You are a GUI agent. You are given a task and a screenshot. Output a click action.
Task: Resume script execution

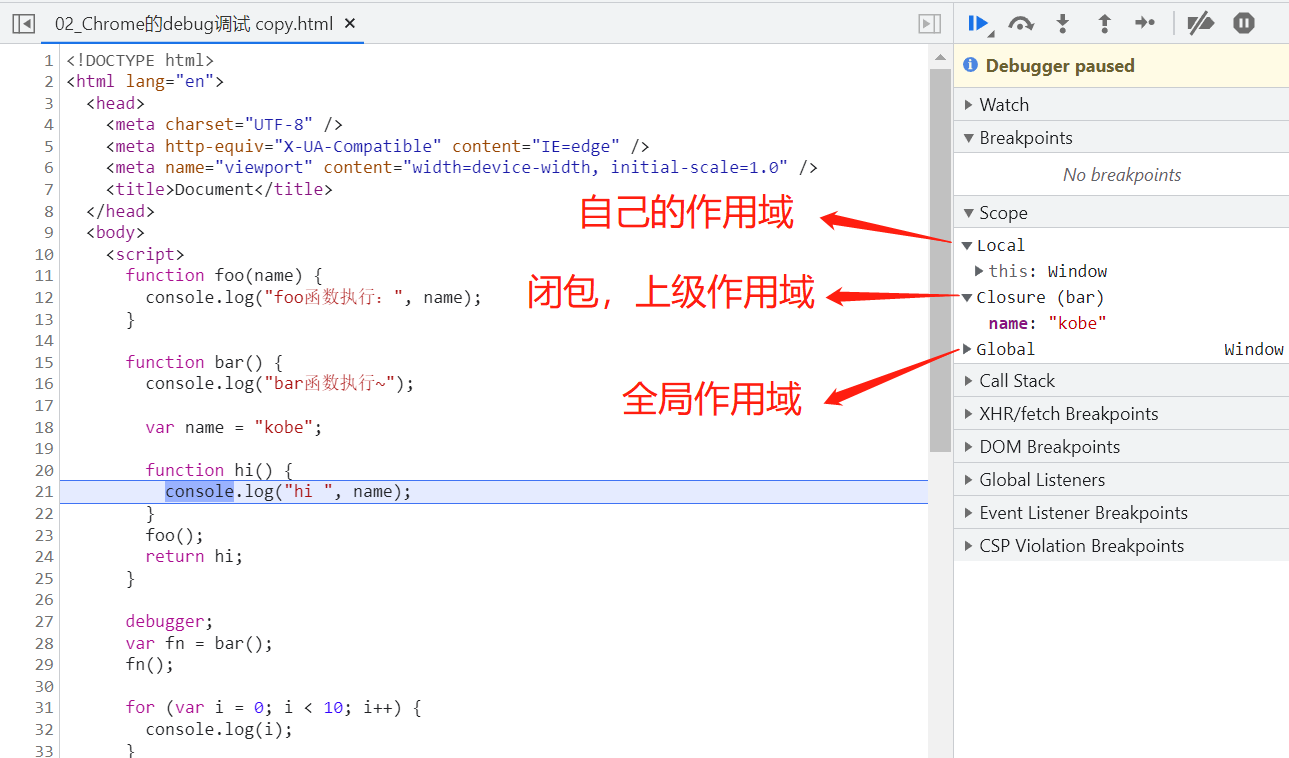click(x=979, y=23)
